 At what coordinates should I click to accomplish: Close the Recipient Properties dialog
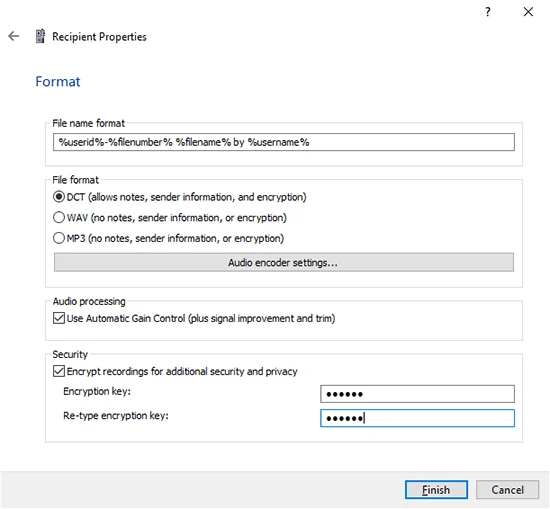[x=528, y=12]
